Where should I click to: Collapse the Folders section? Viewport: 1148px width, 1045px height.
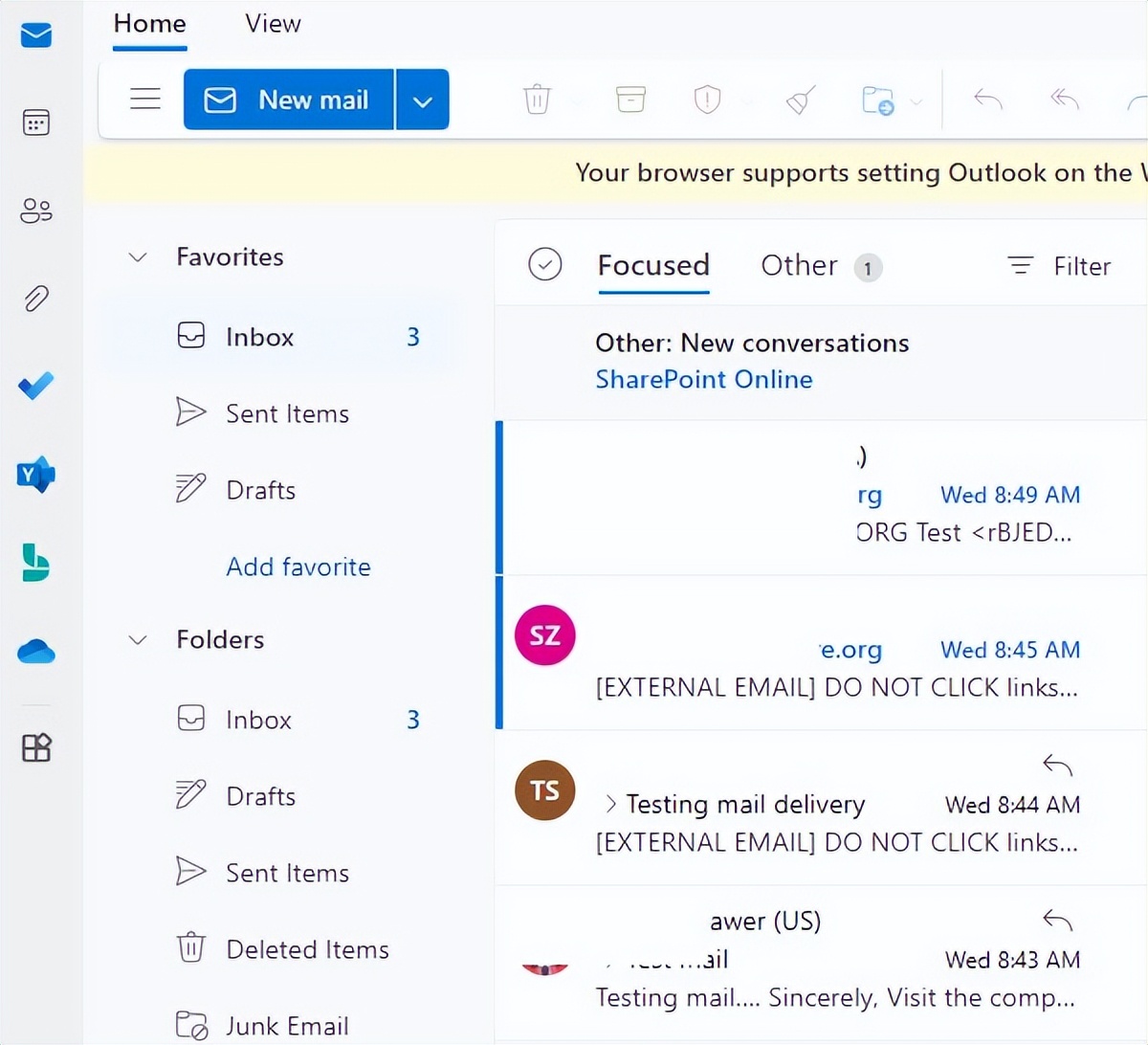point(137,639)
